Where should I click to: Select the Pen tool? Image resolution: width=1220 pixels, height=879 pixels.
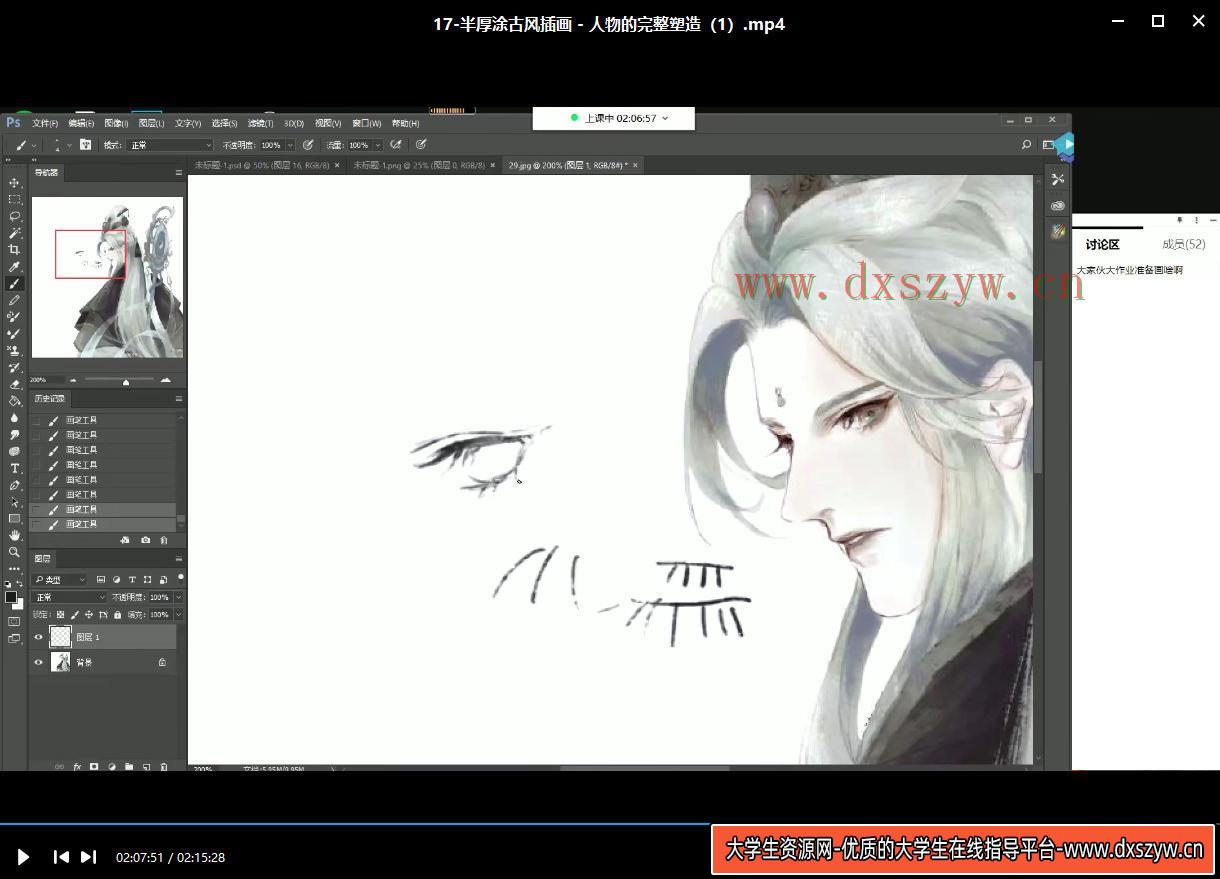[14, 485]
